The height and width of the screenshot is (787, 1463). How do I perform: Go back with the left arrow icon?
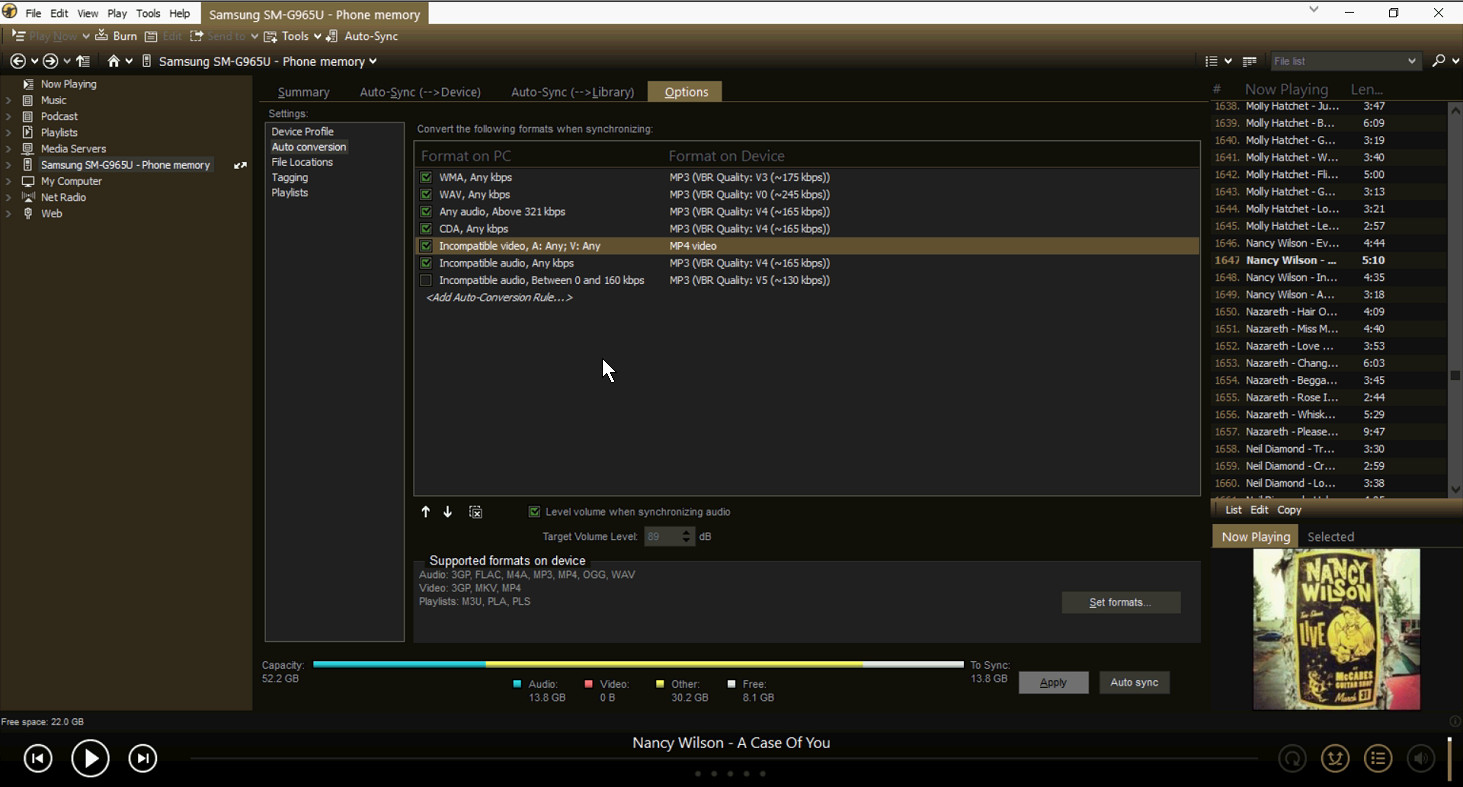18,61
